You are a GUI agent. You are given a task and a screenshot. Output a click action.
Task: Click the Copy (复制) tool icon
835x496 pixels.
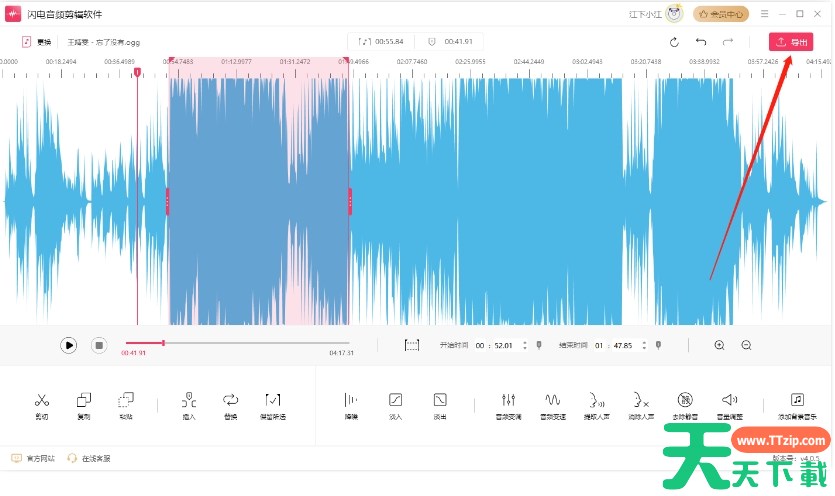tap(84, 400)
